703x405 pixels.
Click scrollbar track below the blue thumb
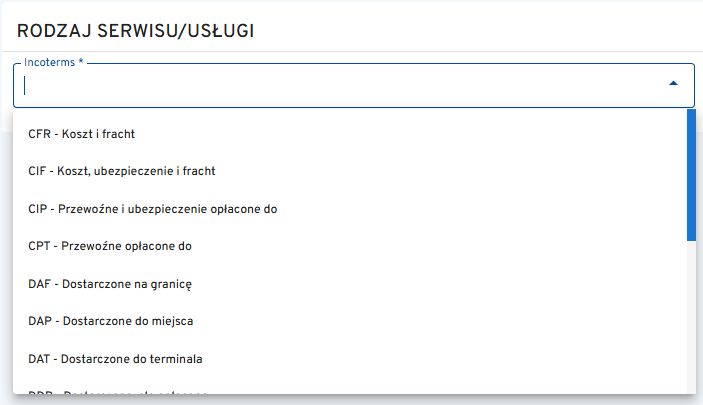(691, 320)
